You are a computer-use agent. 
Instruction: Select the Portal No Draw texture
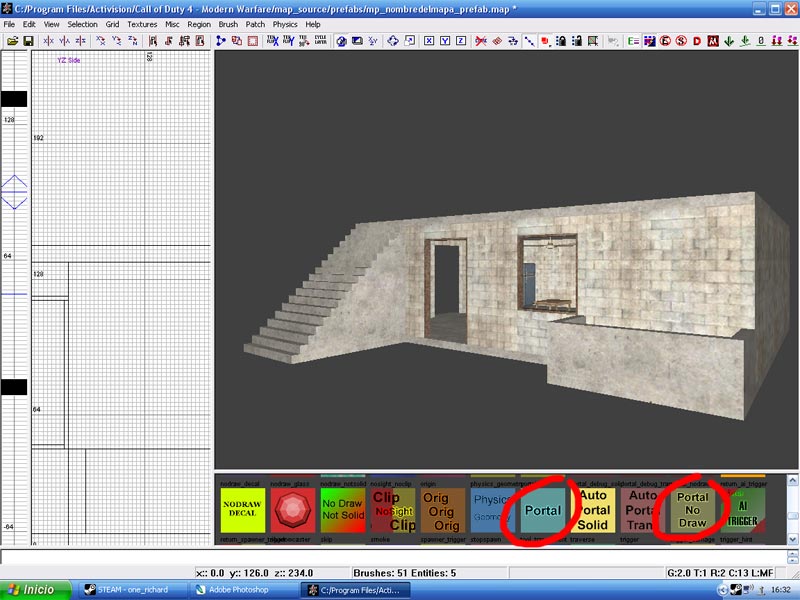[692, 510]
